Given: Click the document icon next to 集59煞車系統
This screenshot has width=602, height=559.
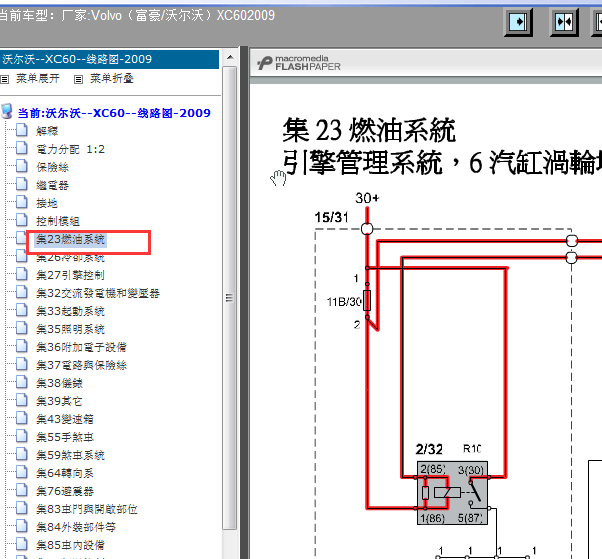Looking at the screenshot, I should (x=22, y=455).
